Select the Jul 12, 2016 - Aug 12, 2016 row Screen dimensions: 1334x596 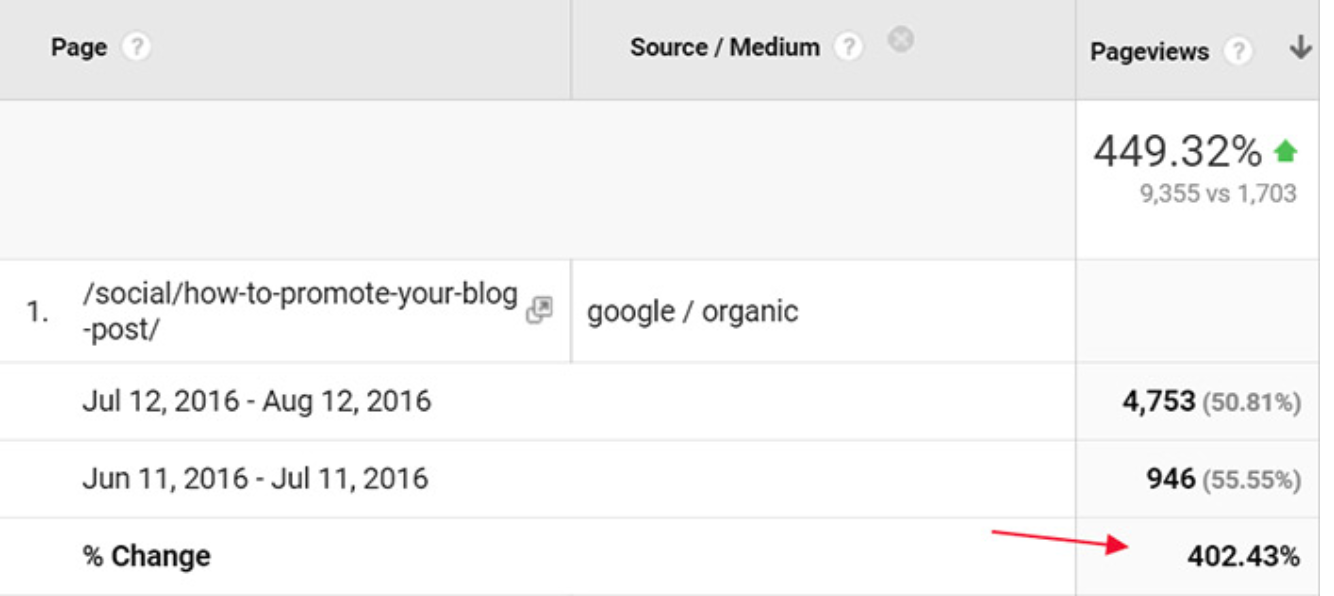[x=256, y=402]
